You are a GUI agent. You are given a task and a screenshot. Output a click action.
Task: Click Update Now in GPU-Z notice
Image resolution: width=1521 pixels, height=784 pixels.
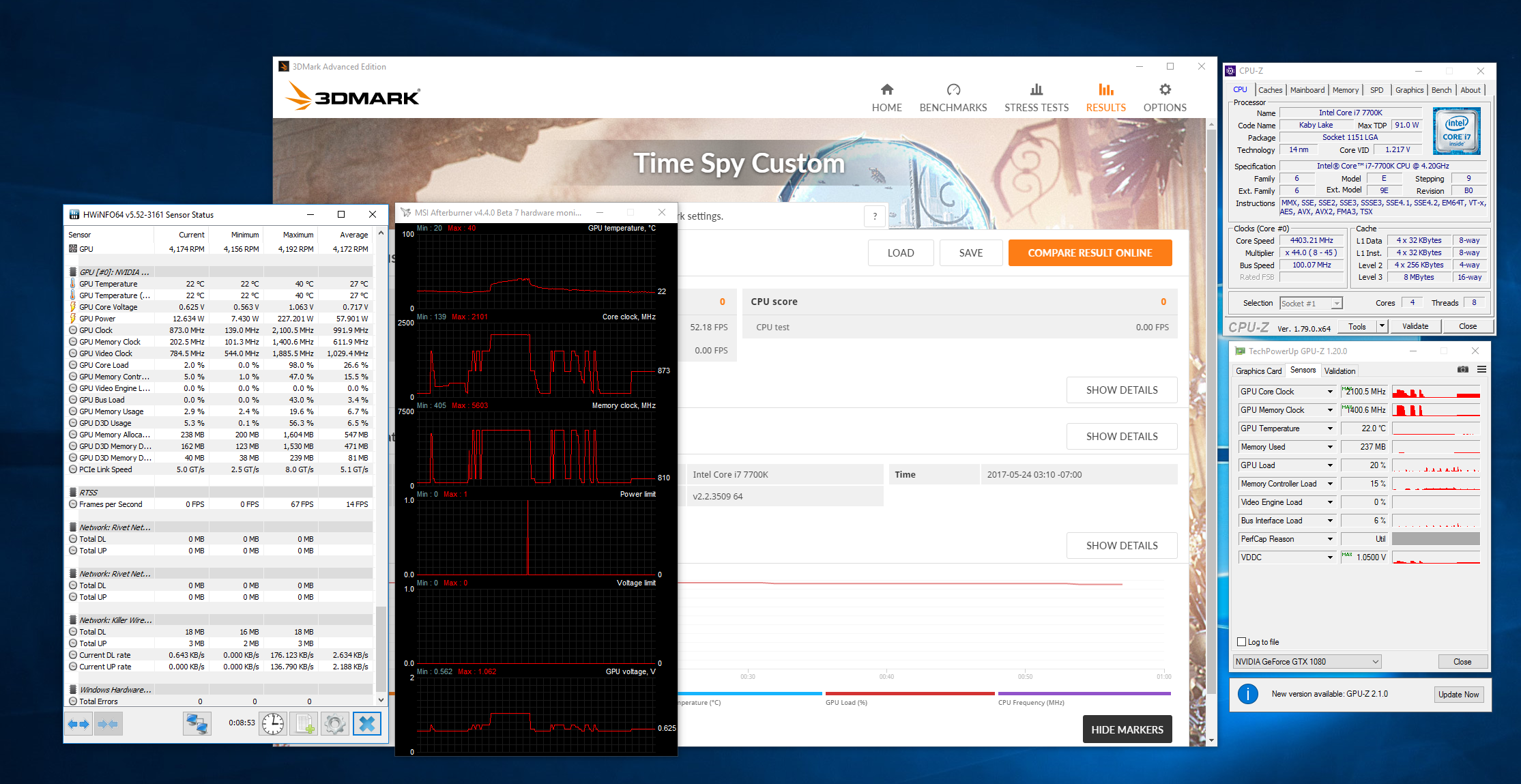coord(1458,695)
